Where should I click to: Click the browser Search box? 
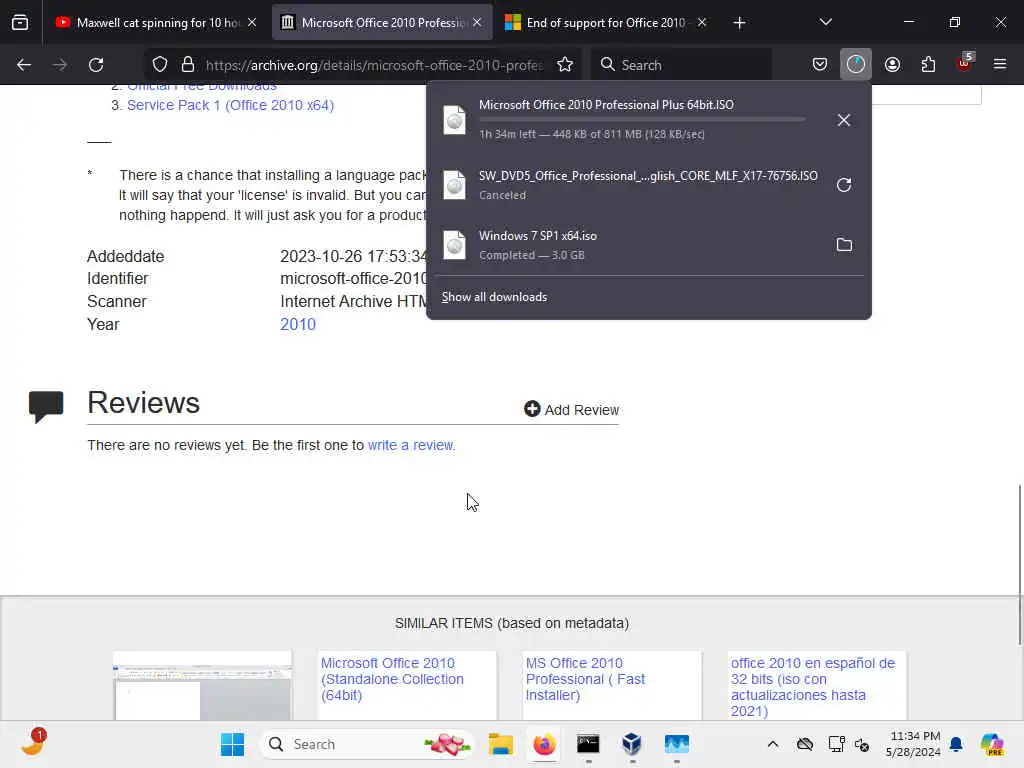click(682, 65)
